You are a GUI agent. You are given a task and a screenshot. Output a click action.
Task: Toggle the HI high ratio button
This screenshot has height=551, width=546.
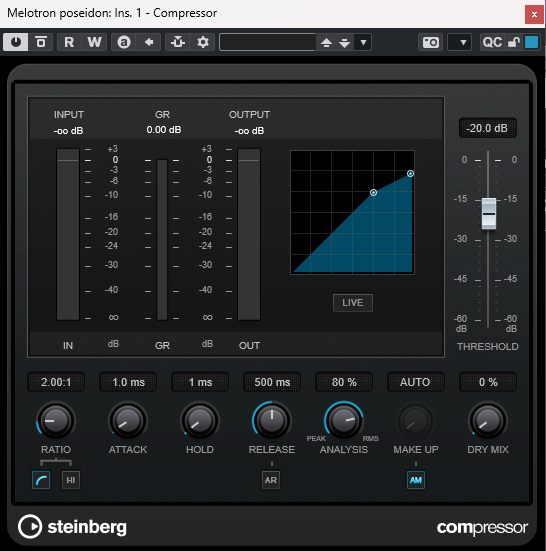coord(71,480)
